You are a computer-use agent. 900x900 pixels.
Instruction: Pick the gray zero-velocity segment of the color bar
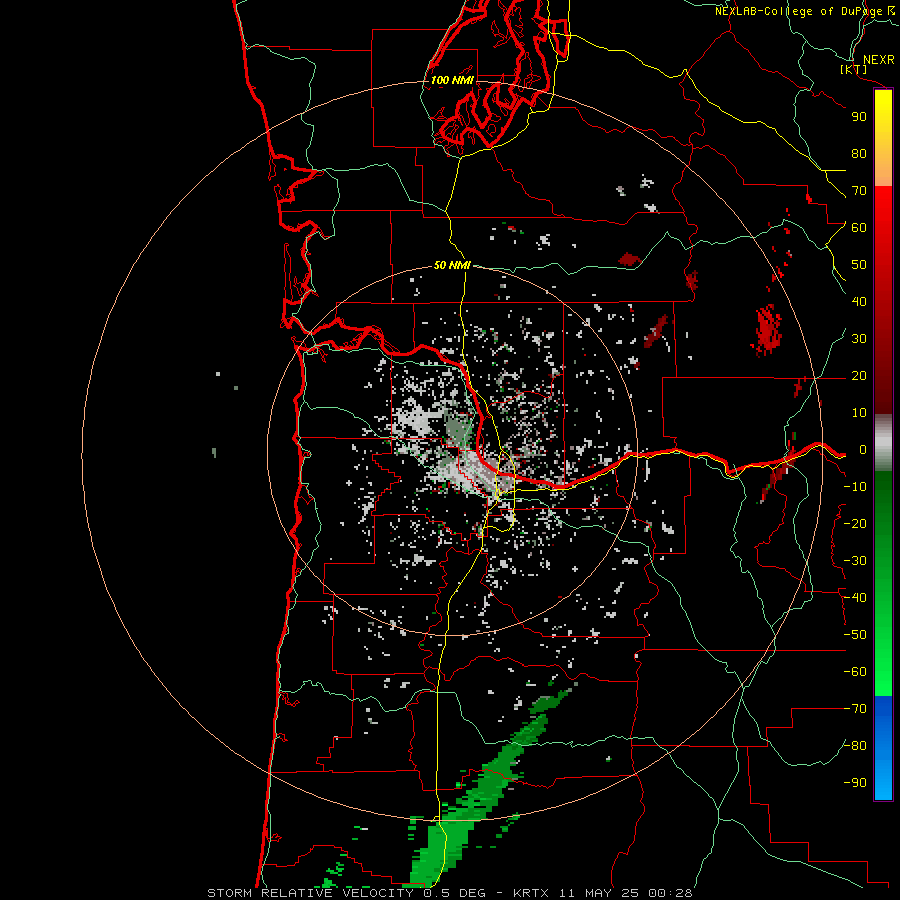(883, 442)
